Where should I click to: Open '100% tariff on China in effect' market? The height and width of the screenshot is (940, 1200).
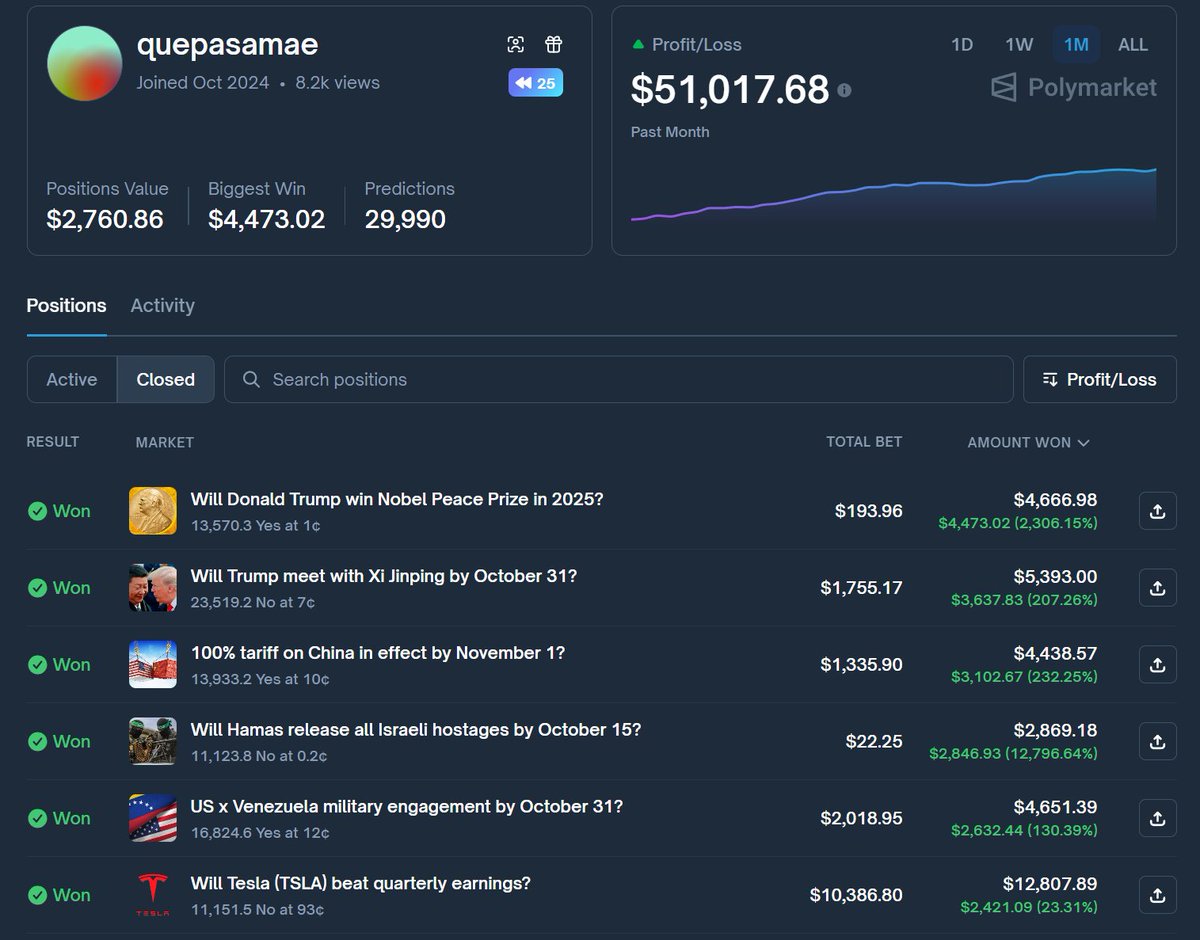click(378, 653)
